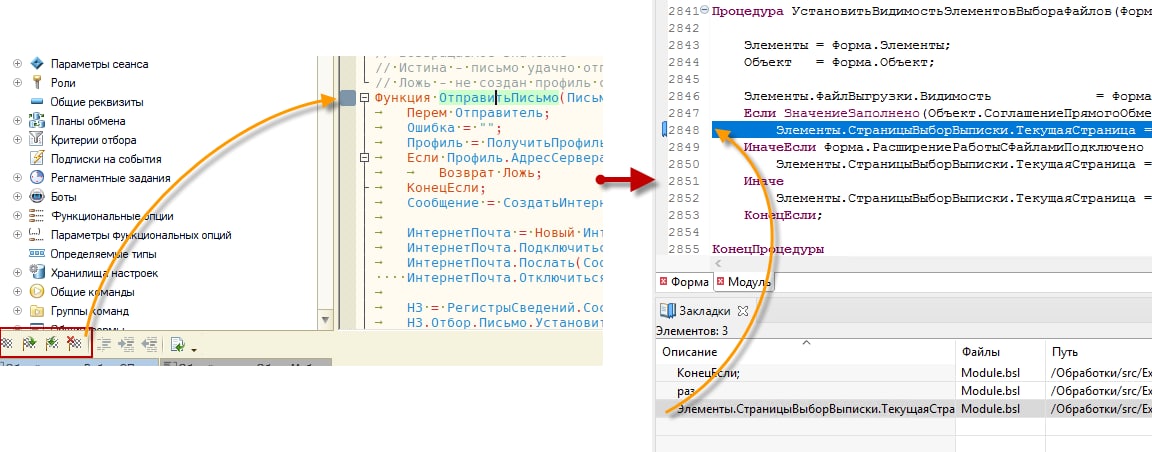Expand the Роли tree node
1152x452 pixels.
18,83
